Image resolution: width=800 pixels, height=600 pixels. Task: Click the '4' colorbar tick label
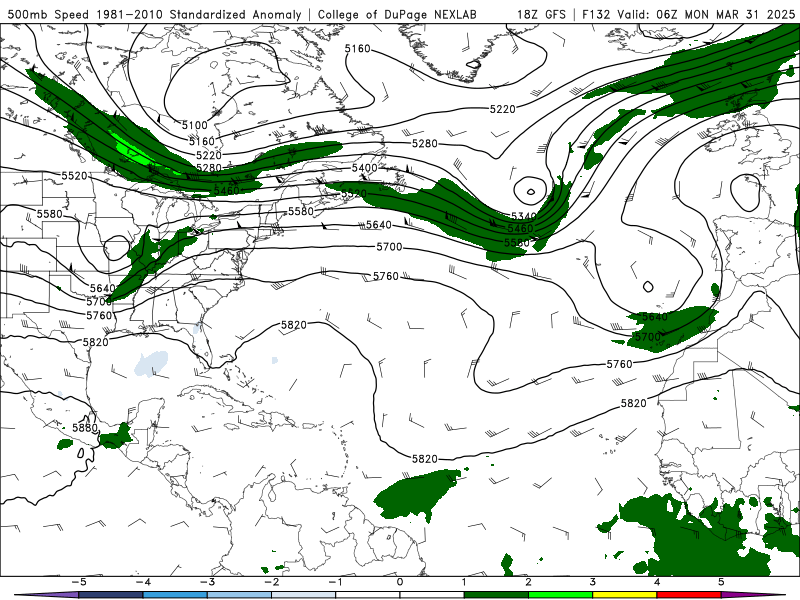(657, 582)
